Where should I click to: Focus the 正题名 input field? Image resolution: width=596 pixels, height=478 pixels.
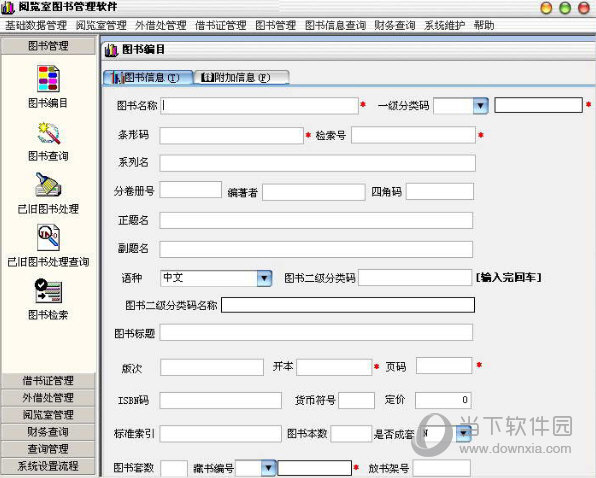(316, 220)
